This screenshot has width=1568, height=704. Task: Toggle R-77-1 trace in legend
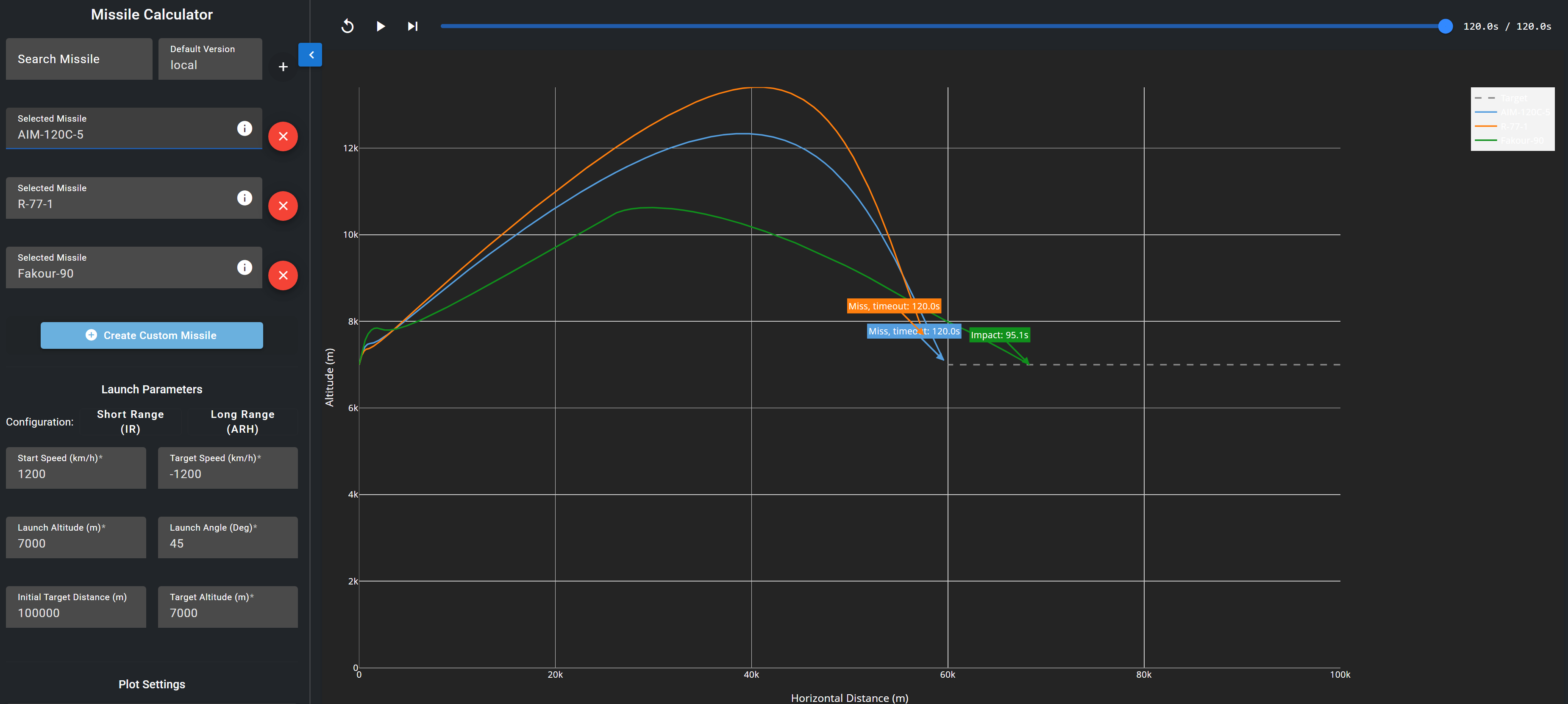1512,126
